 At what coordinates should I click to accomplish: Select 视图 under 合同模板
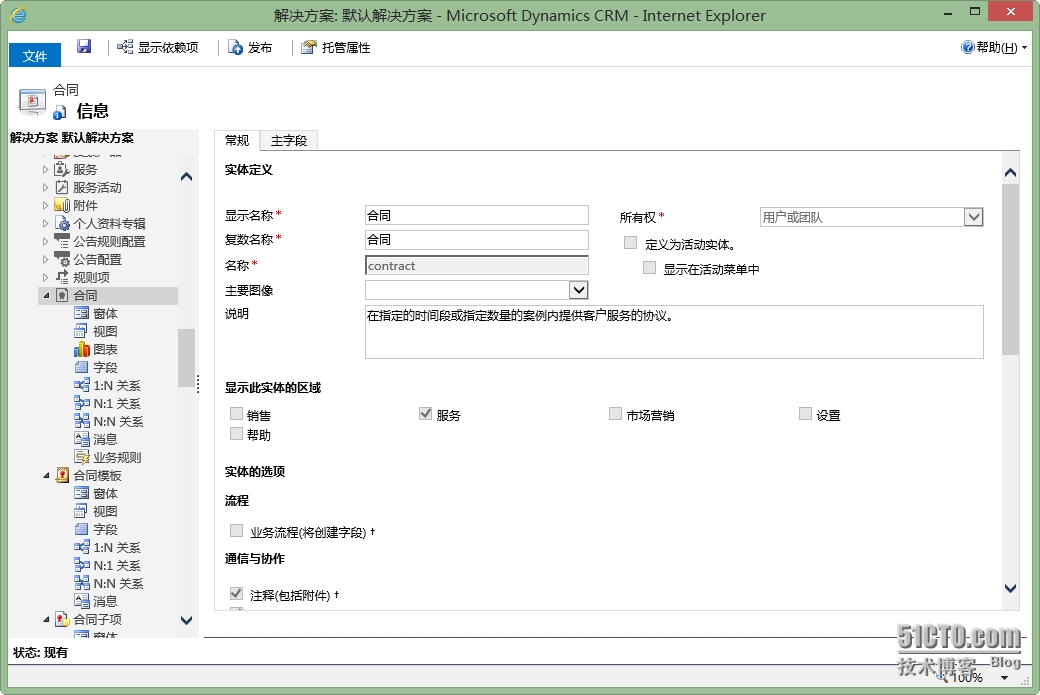click(x=105, y=511)
